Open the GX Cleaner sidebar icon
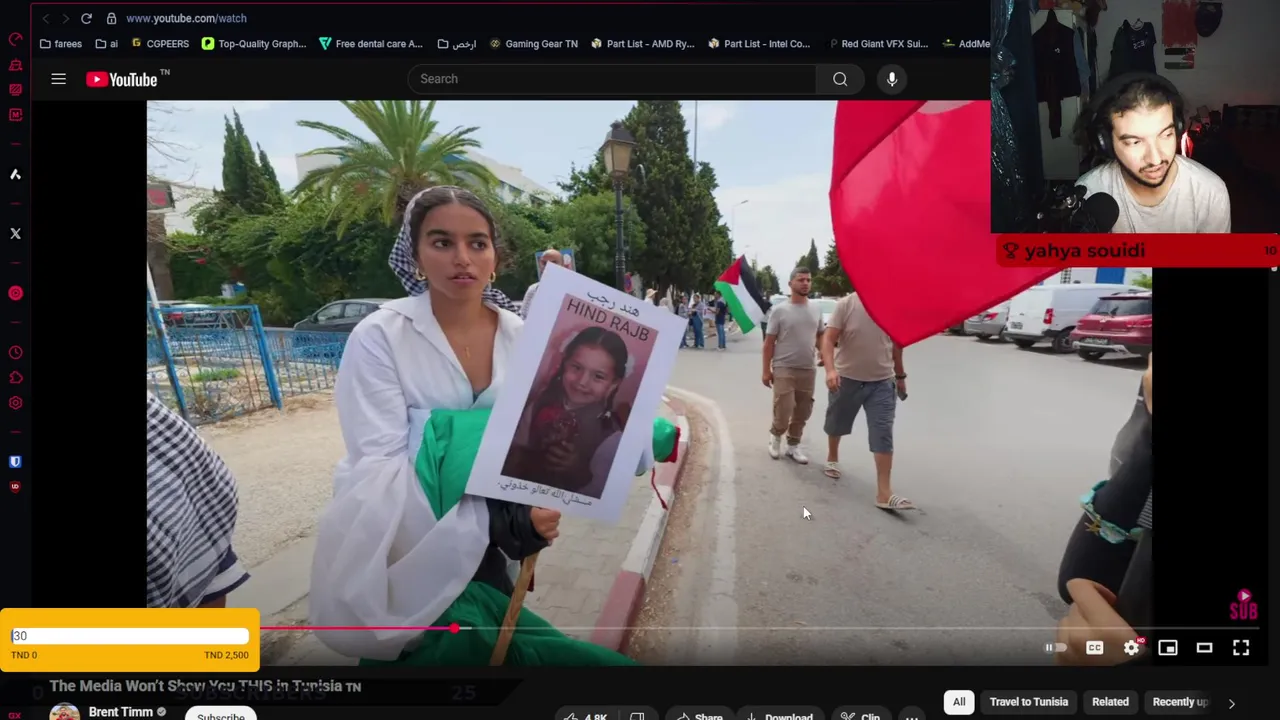 point(15,65)
